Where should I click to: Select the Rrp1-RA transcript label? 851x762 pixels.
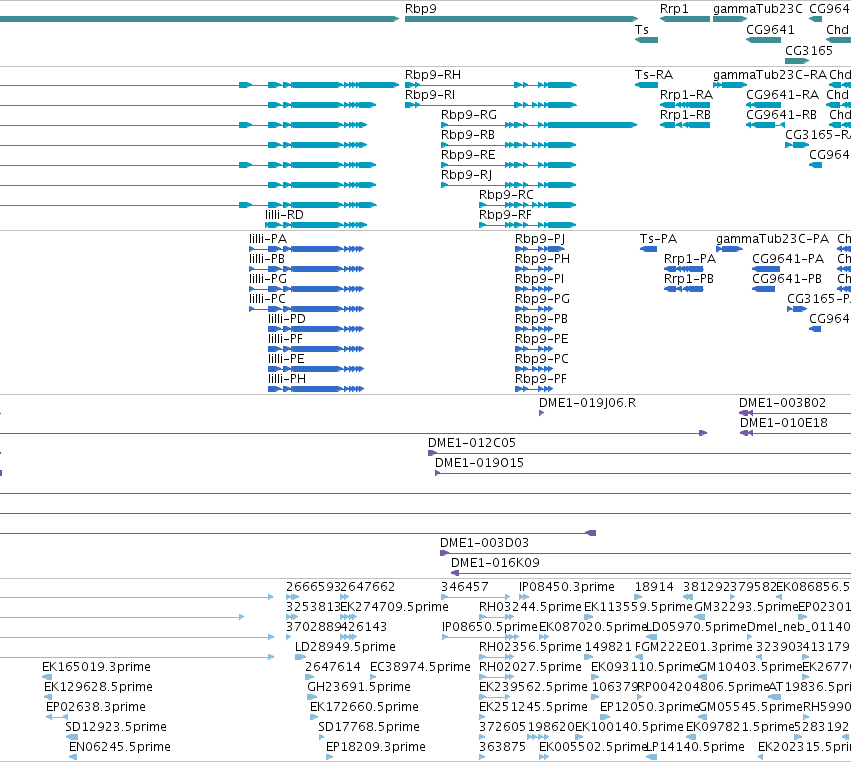tap(687, 95)
